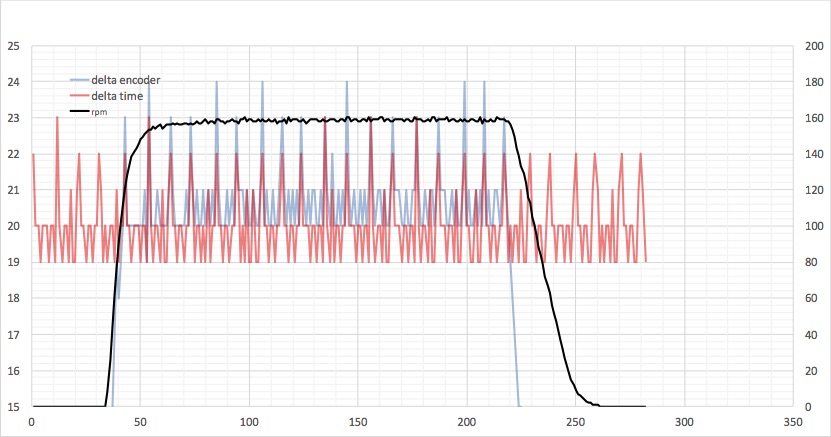831x437 pixels.
Task: Select right axis label 180
Action: tap(814, 82)
